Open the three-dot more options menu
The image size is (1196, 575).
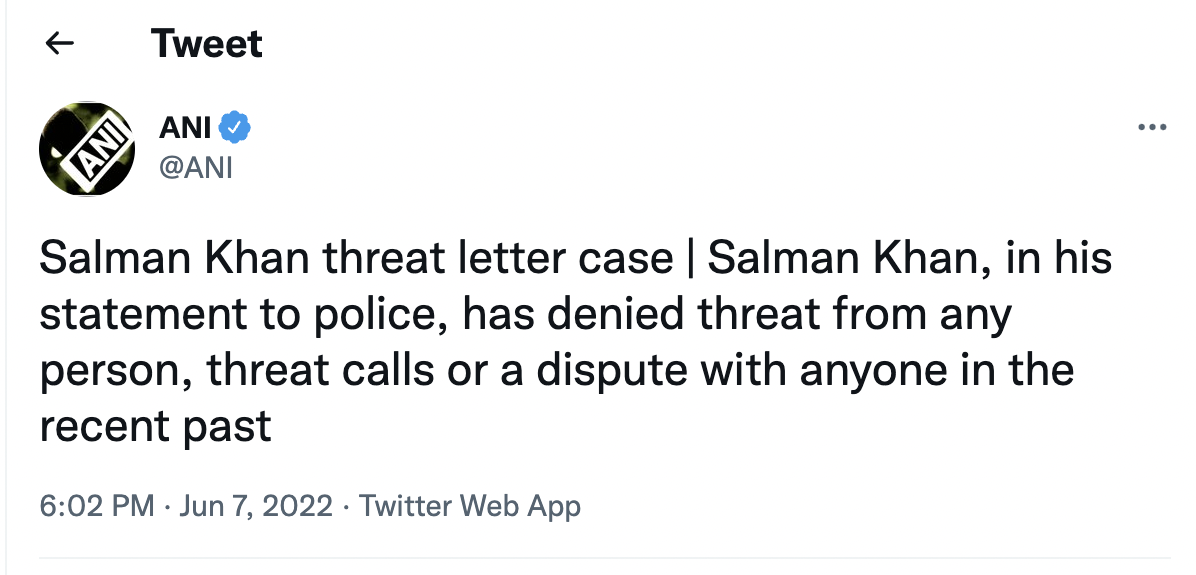click(1152, 127)
